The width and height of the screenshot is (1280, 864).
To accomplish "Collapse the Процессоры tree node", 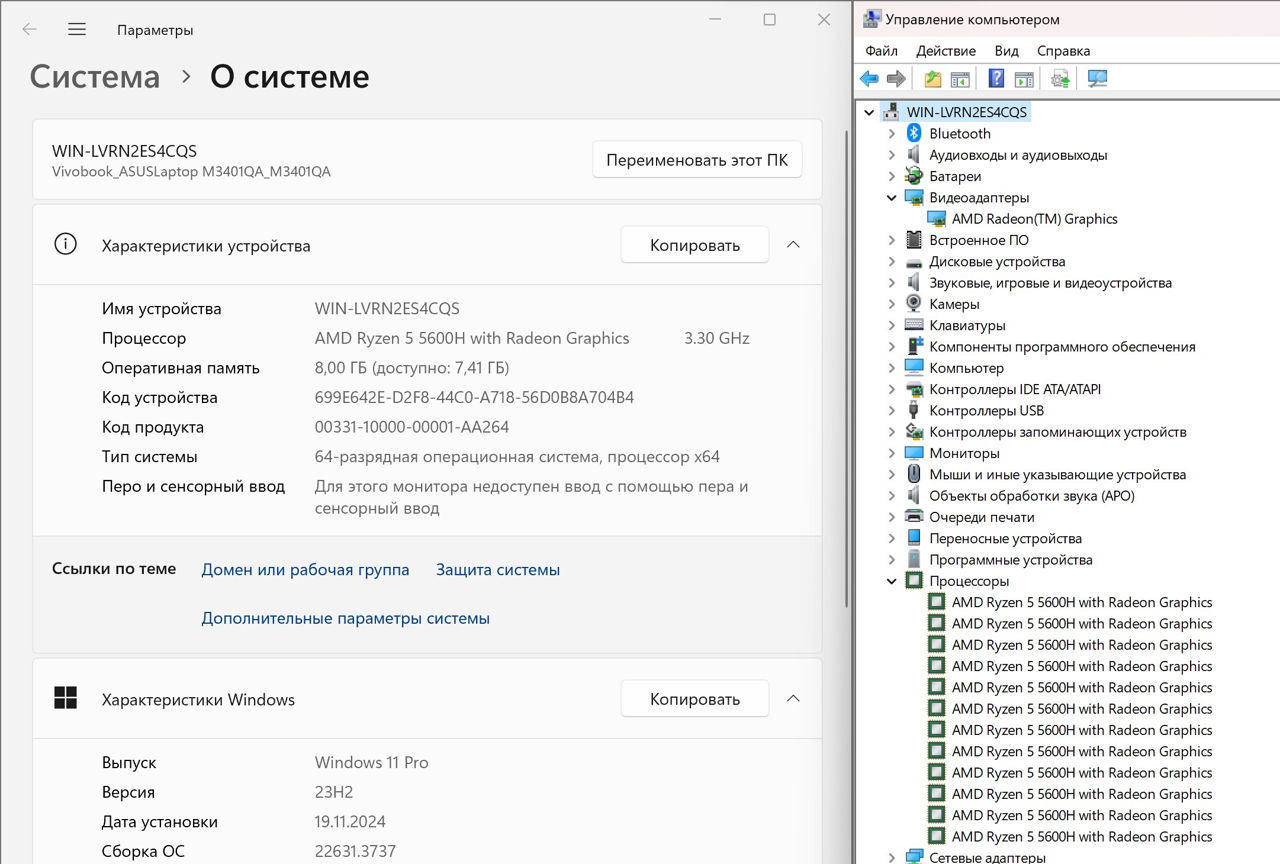I will click(892, 581).
